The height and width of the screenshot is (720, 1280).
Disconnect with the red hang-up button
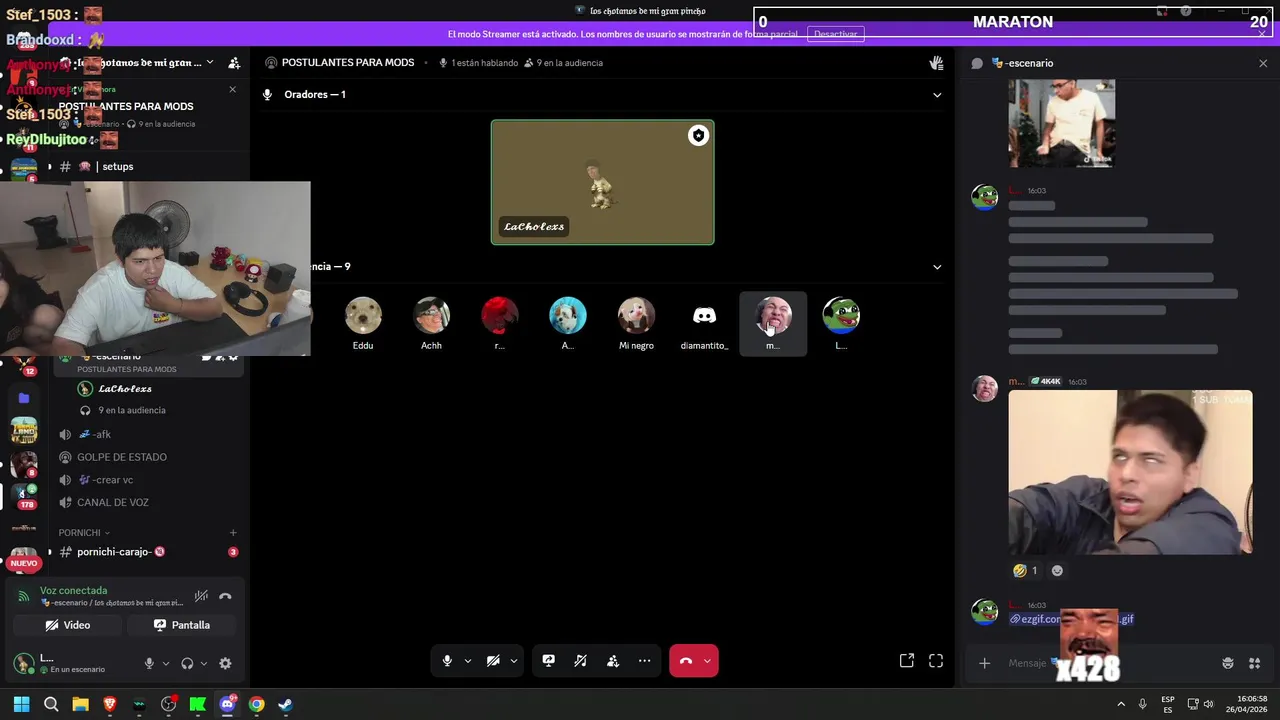[x=686, y=661]
